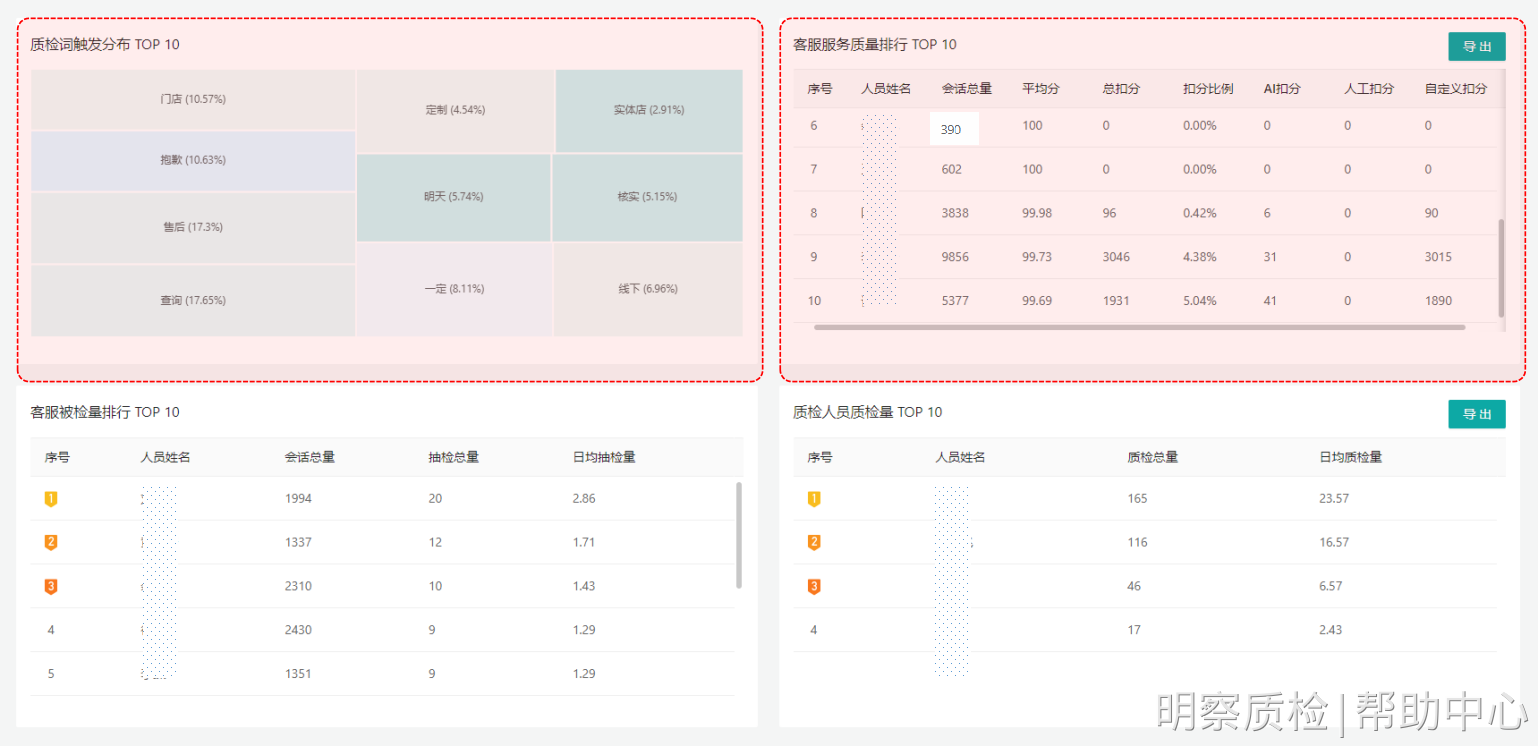Click 人工扣分 column header
Image resolution: width=1538 pixels, height=747 pixels.
click(x=1369, y=89)
